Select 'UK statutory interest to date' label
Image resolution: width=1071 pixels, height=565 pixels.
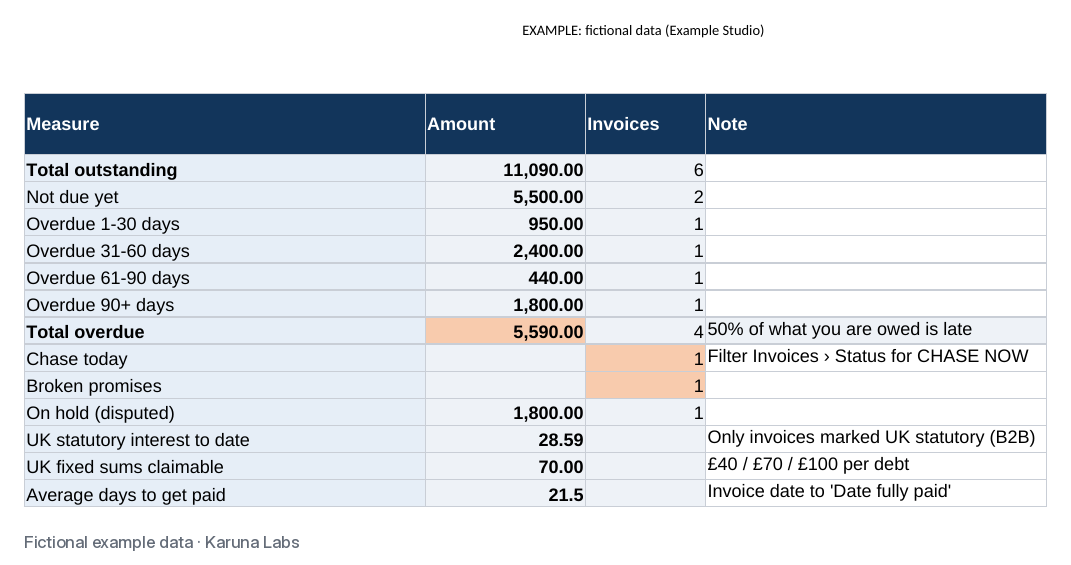coord(225,439)
